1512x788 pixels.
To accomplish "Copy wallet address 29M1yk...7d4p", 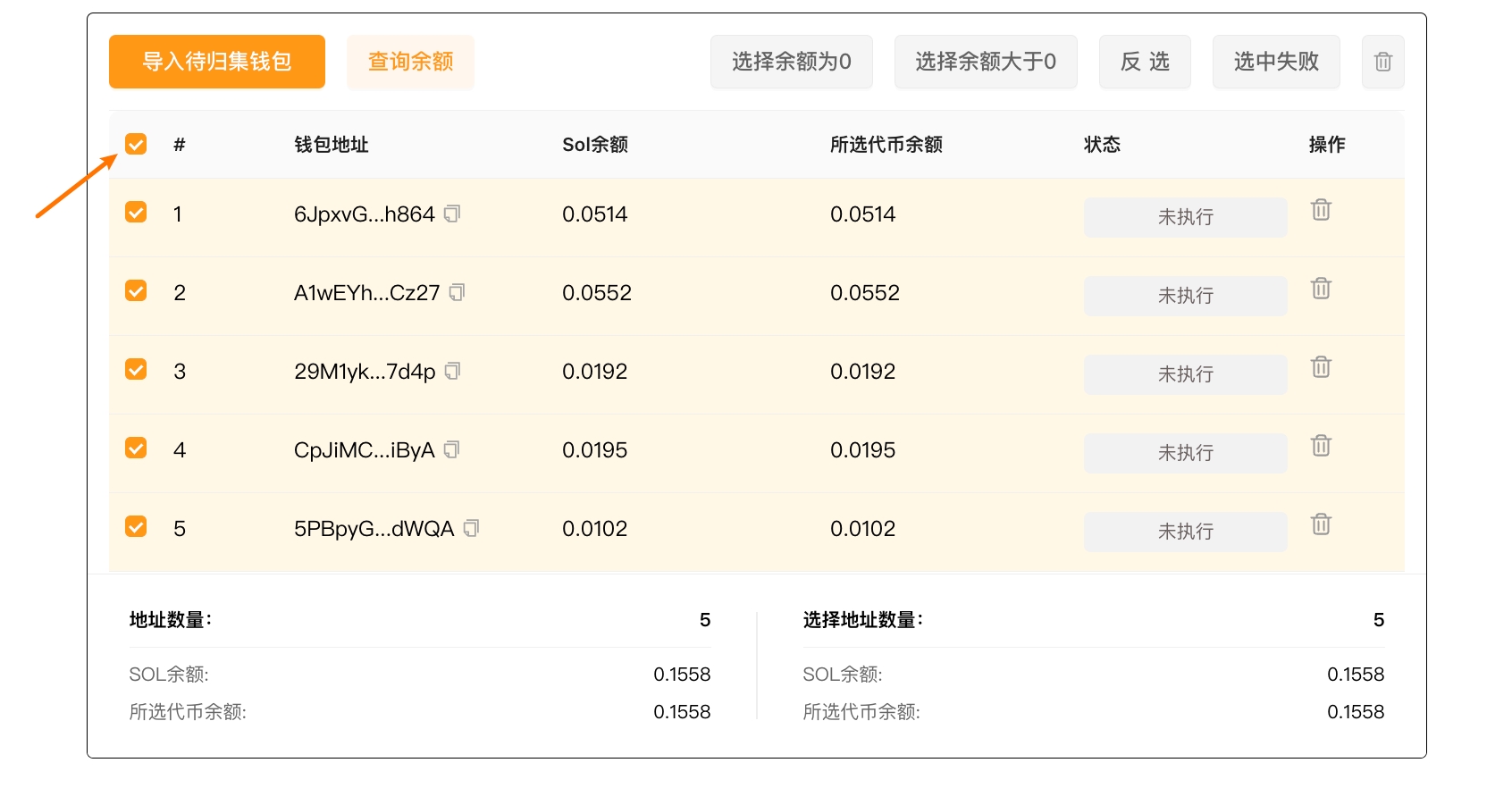I will [x=452, y=371].
